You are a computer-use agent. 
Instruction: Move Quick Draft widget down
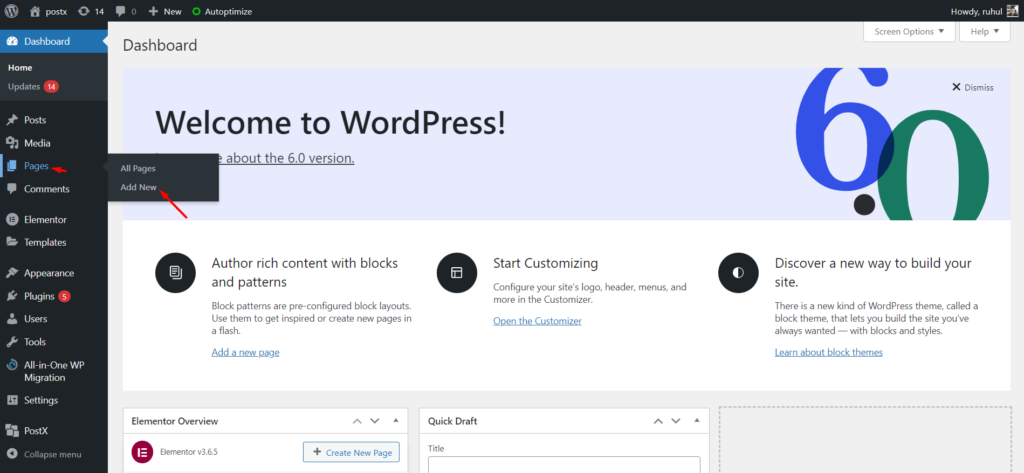point(676,421)
